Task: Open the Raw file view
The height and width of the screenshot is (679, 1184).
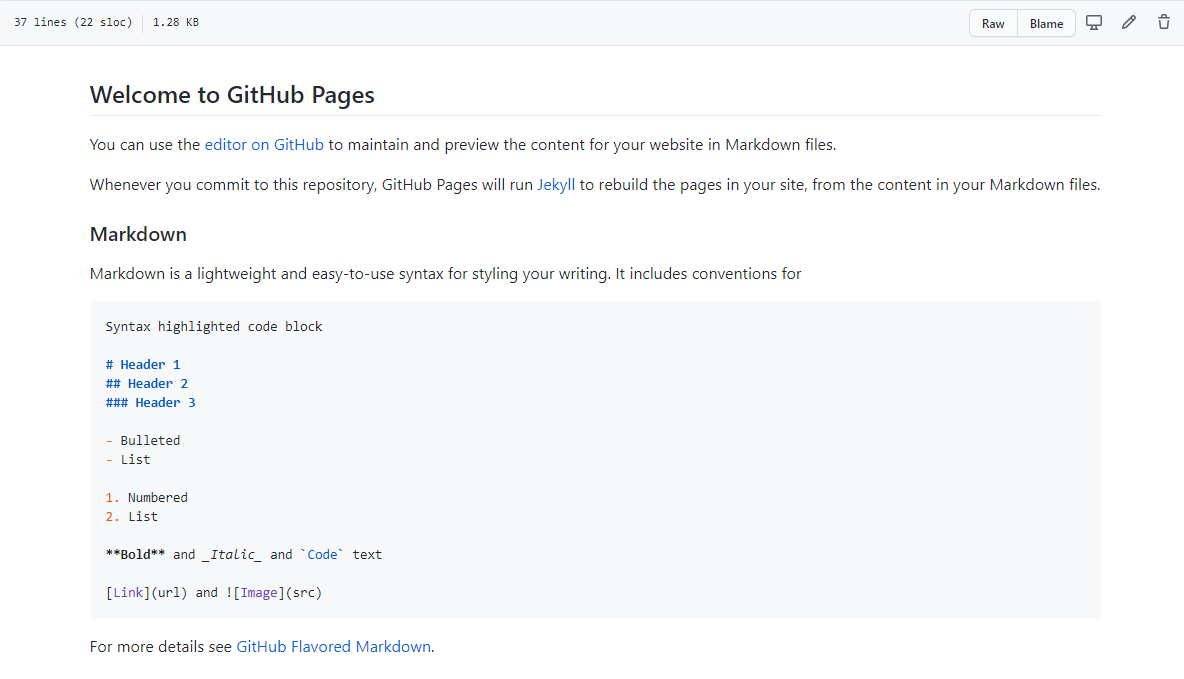Action: [x=993, y=23]
